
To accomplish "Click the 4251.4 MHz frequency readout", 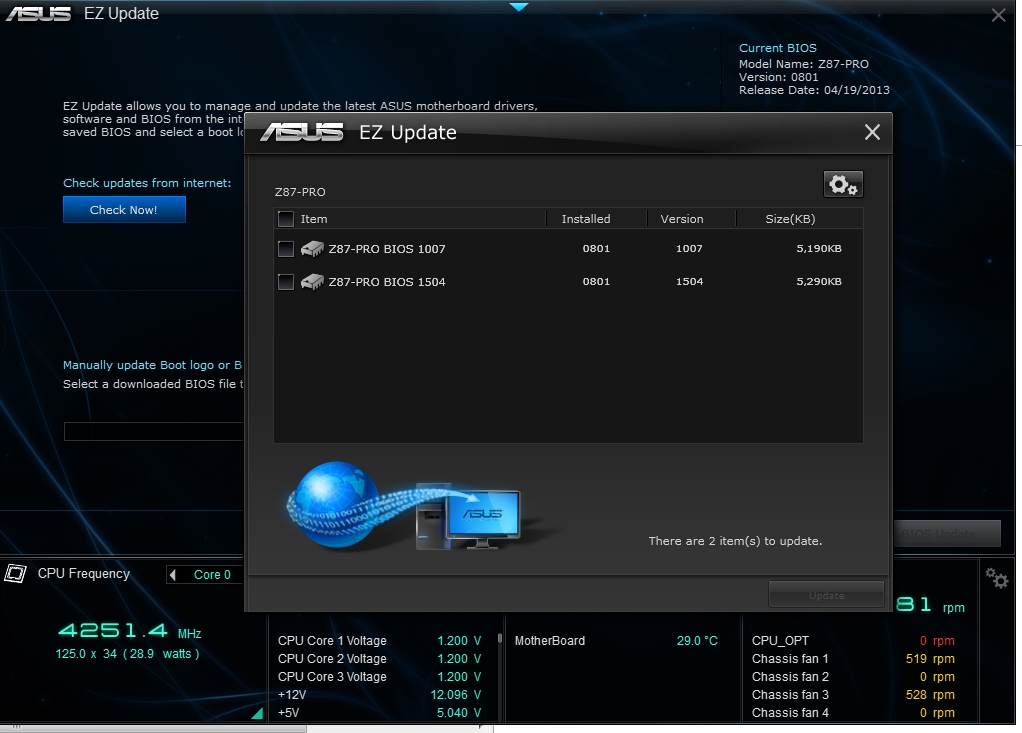I will point(129,631).
